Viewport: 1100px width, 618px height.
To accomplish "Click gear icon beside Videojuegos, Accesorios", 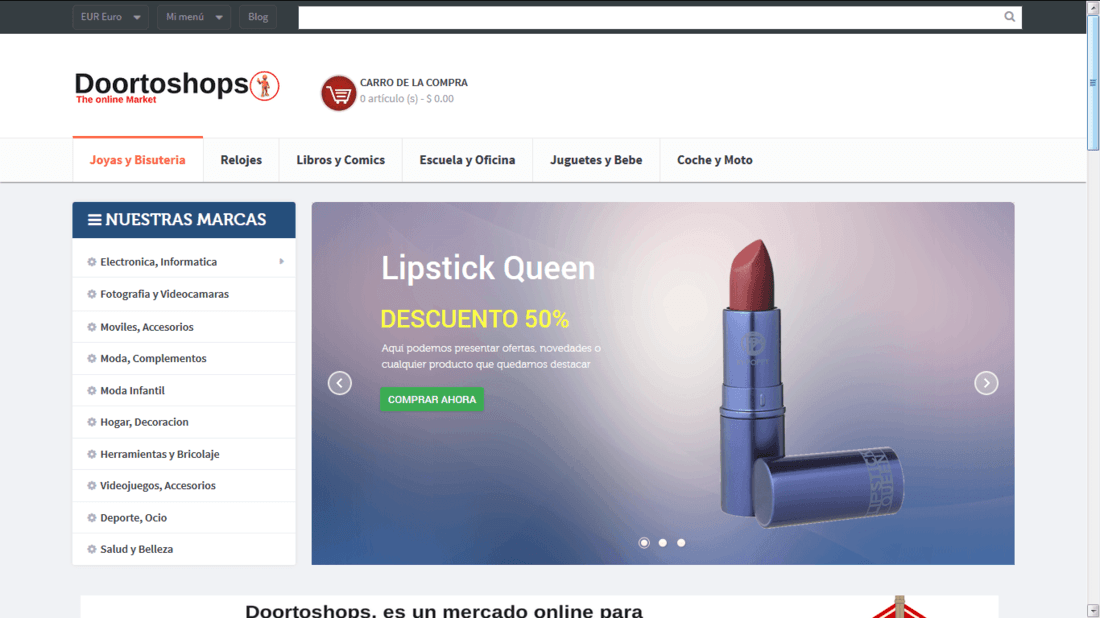I will click(x=92, y=485).
